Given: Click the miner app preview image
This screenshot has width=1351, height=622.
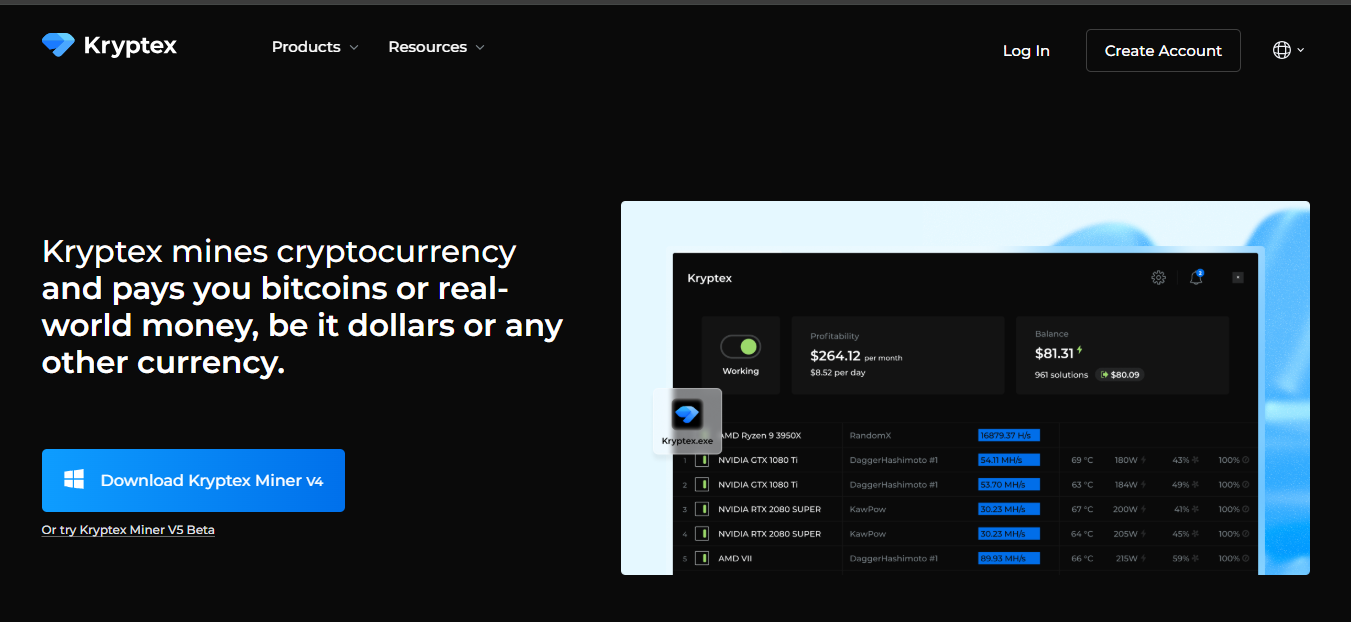Looking at the screenshot, I should coord(965,388).
